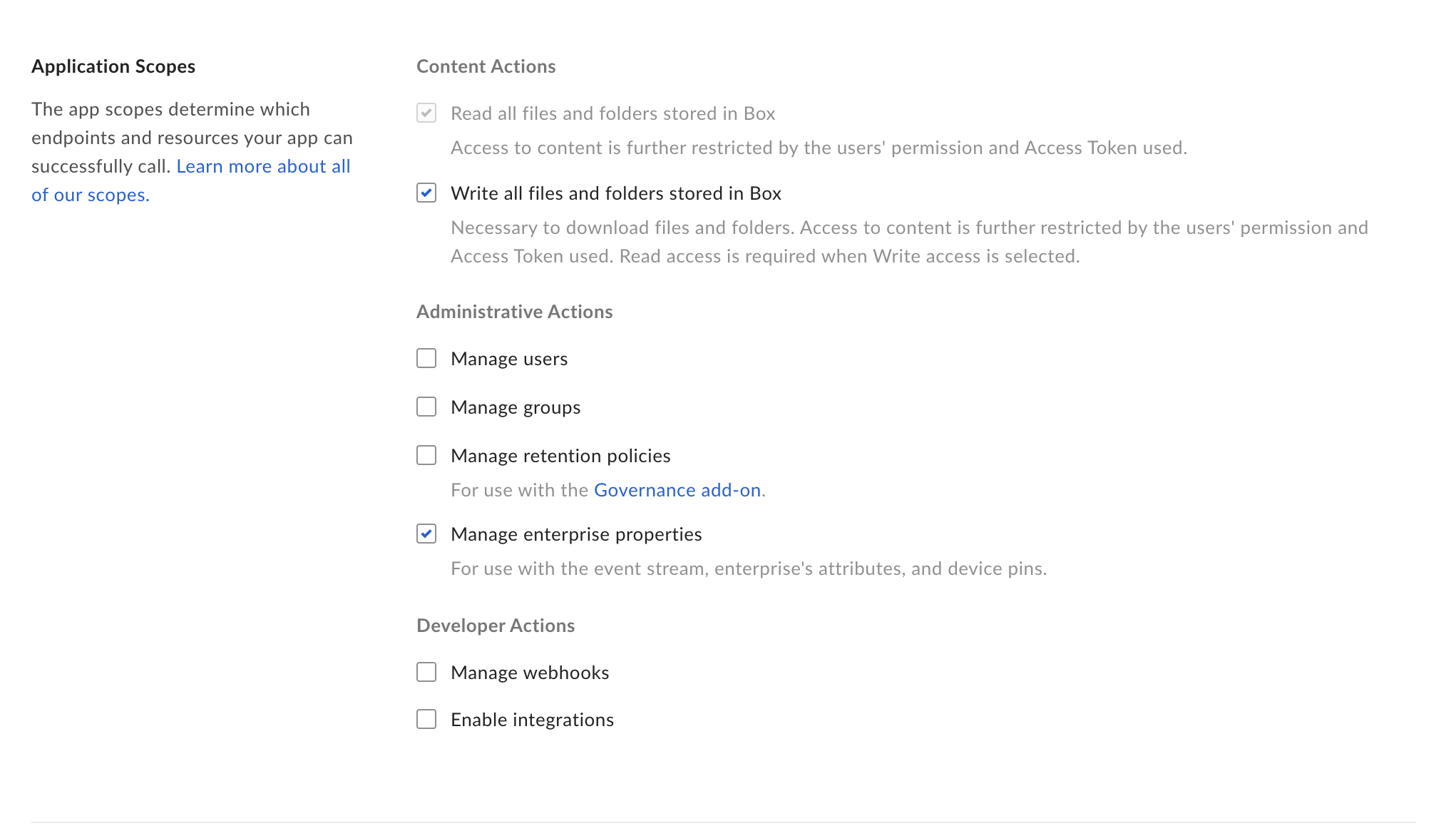Click the Application Scopes heading
Image resolution: width=1456 pixels, height=826 pixels.
click(x=113, y=66)
